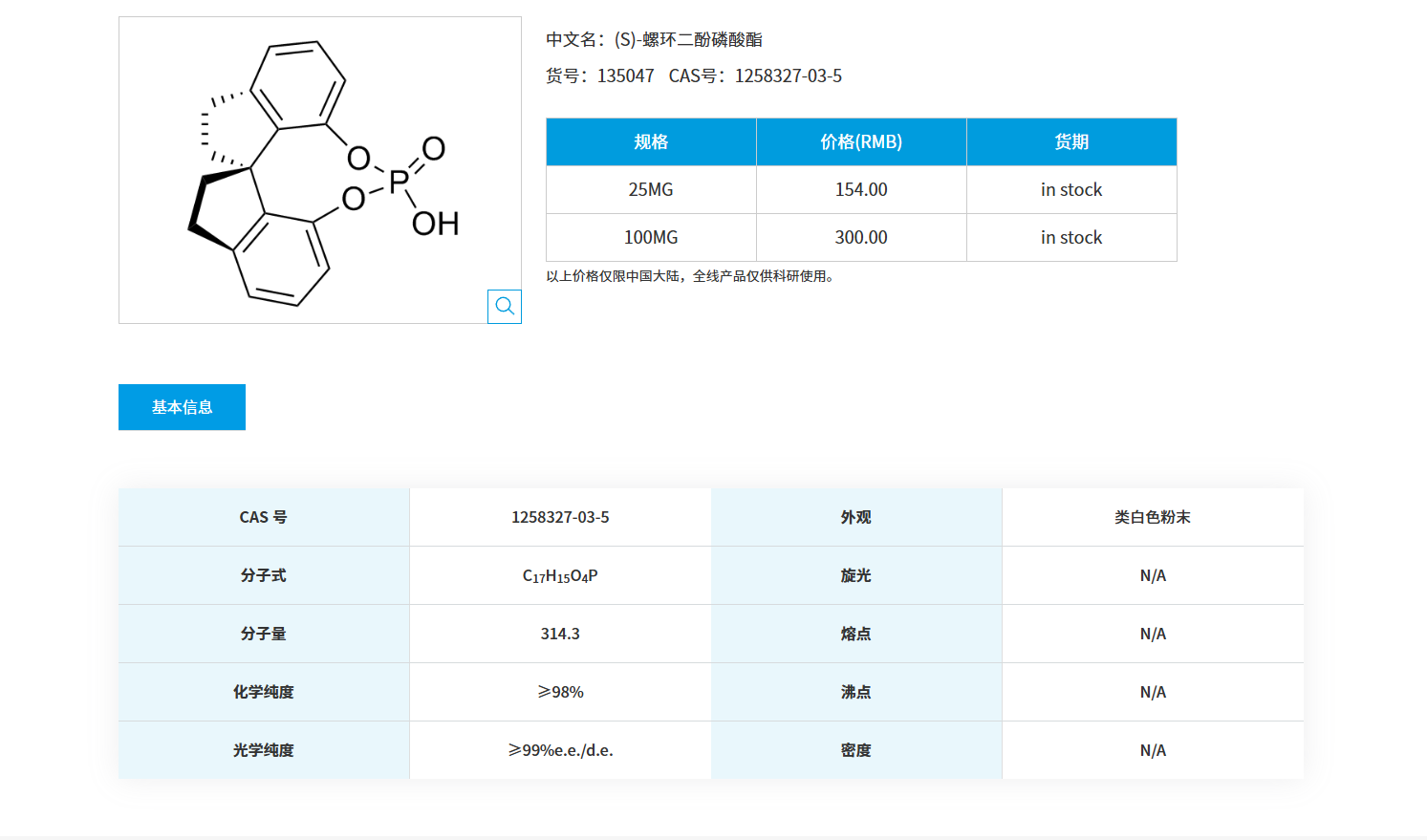Click the magnifier zoom icon on structure image
This screenshot has height=840, width=1427.
[505, 307]
